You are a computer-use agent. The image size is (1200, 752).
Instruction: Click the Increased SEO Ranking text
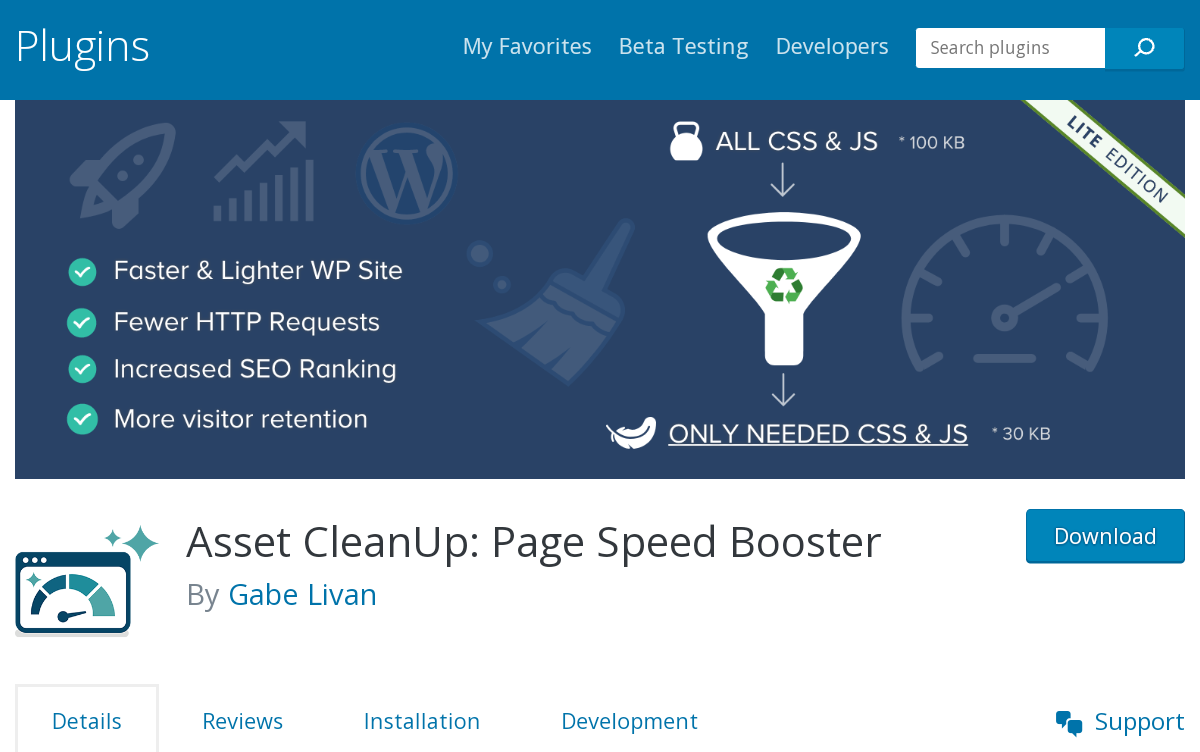click(255, 369)
